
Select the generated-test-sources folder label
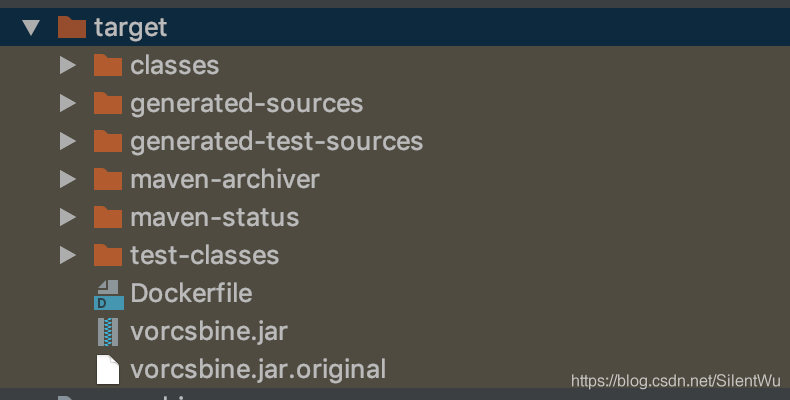(x=276, y=142)
